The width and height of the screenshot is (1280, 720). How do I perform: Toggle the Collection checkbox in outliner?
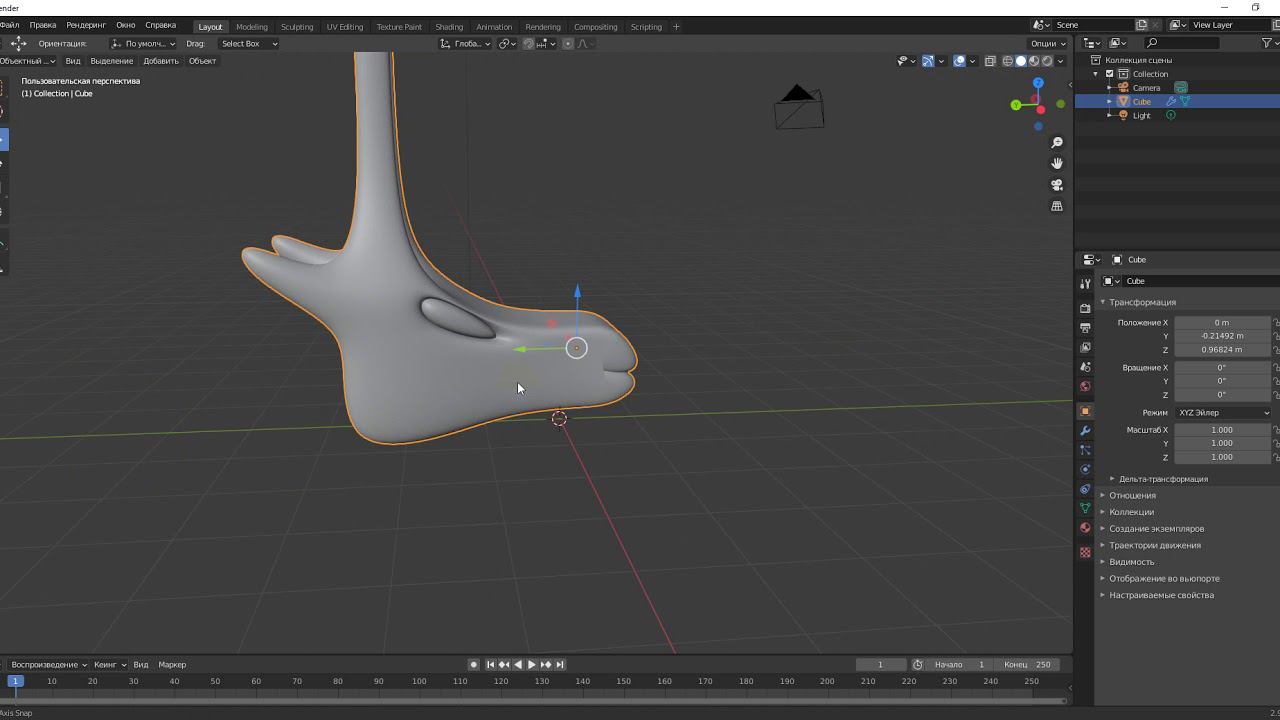1109,74
